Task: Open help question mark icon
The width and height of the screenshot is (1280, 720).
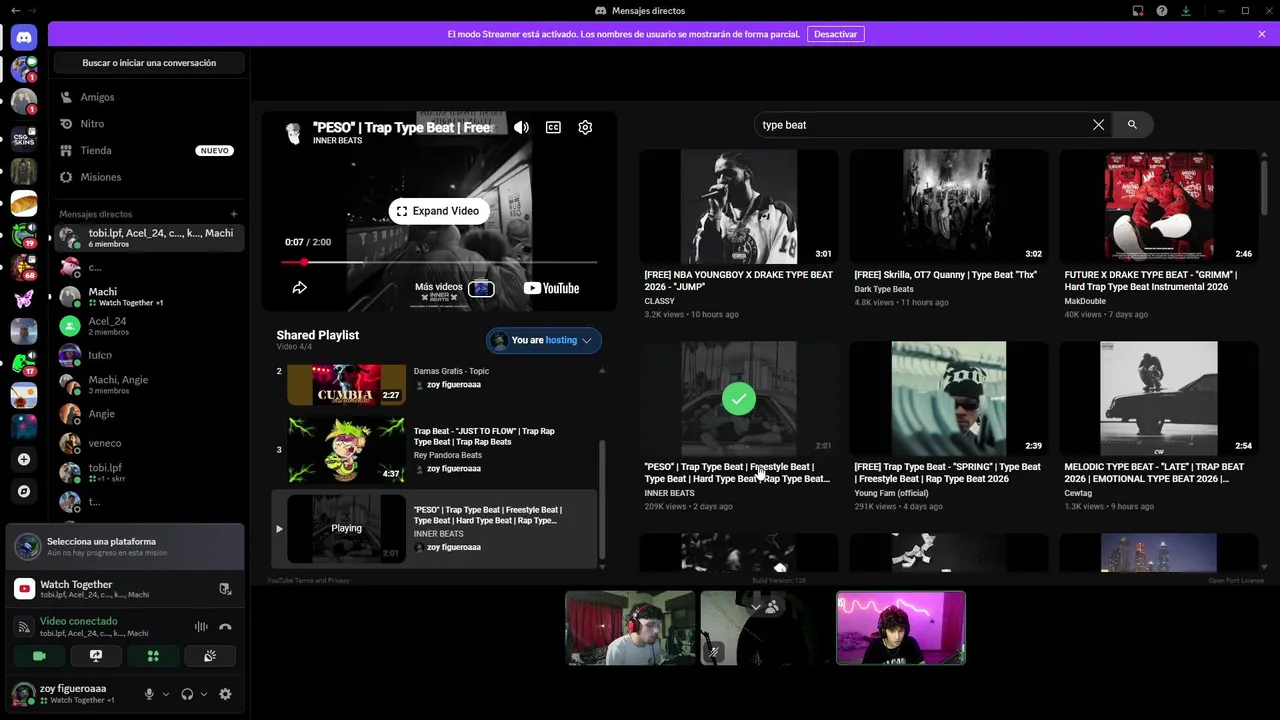Action: [x=1162, y=11]
